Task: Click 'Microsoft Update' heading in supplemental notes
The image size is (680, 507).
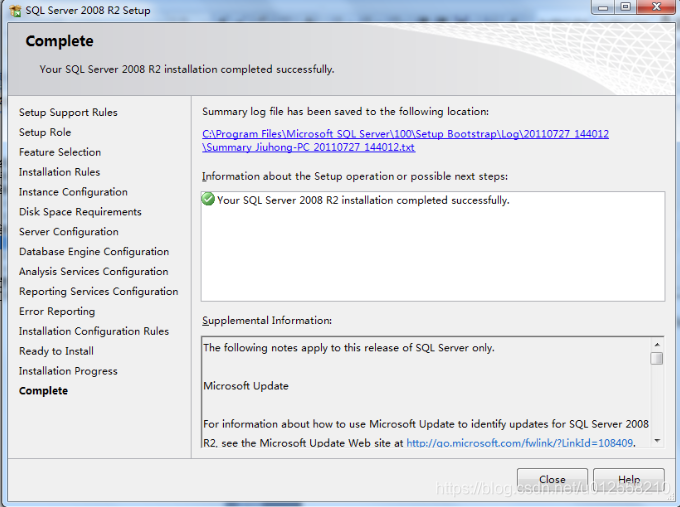Action: [246, 386]
